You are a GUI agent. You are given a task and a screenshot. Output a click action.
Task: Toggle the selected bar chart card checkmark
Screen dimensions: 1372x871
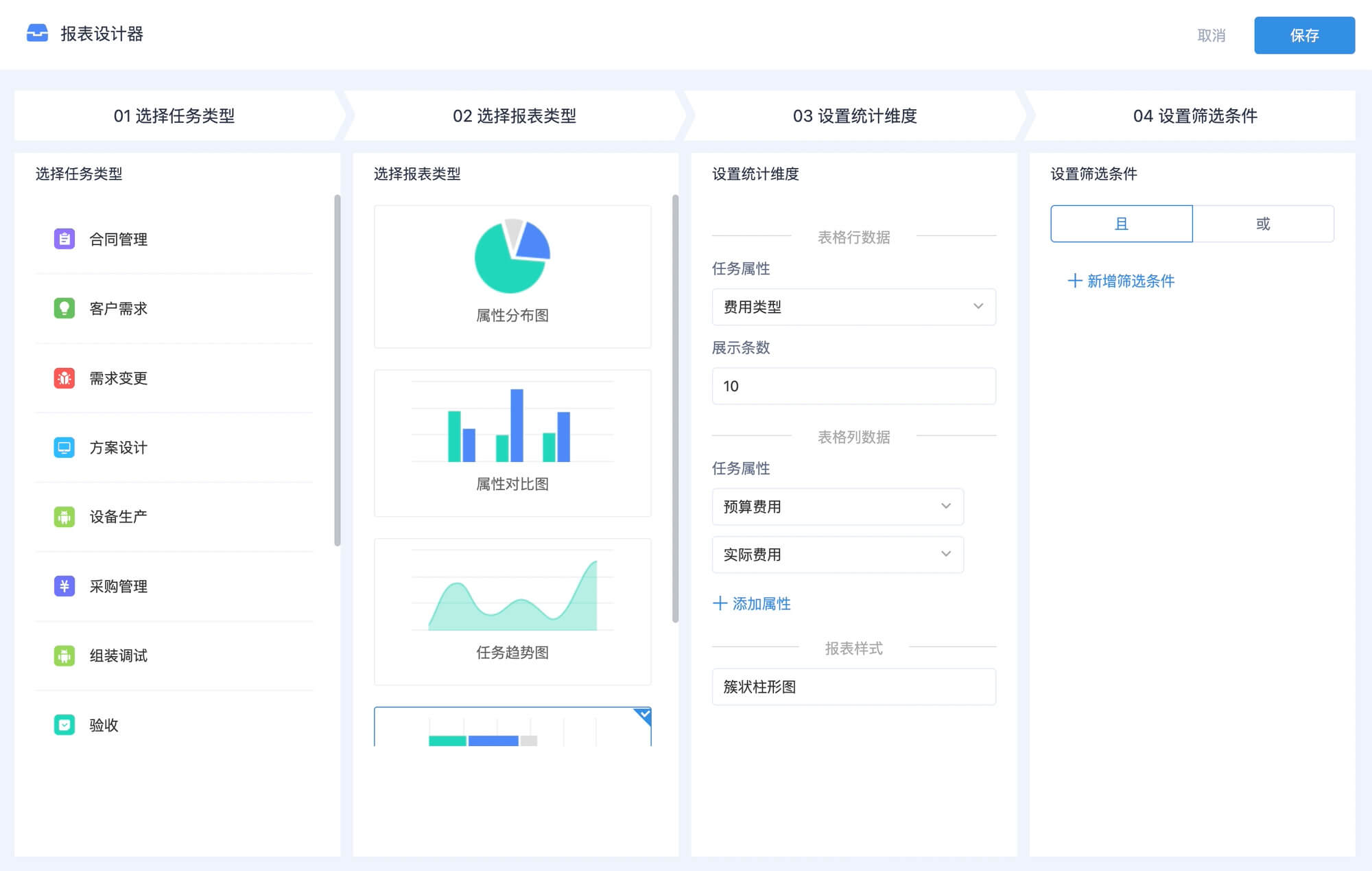click(x=643, y=715)
